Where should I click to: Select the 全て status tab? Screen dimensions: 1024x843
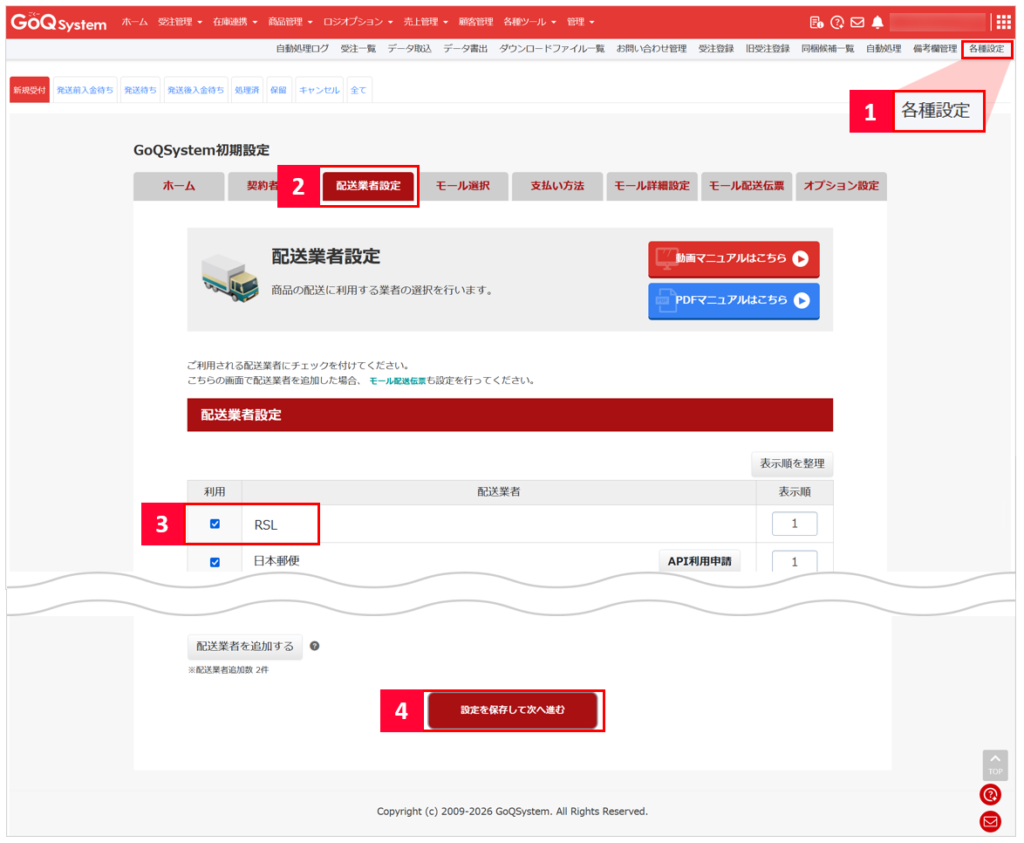359,90
